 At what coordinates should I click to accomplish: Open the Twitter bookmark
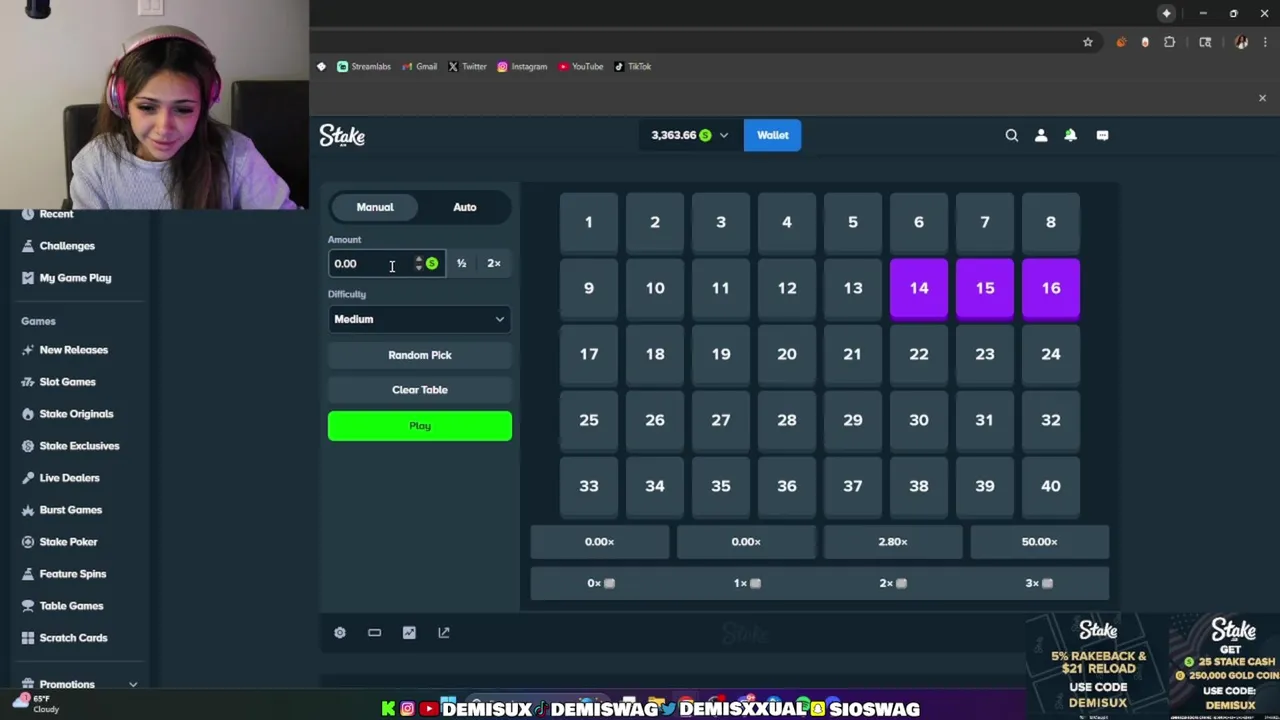(467, 67)
